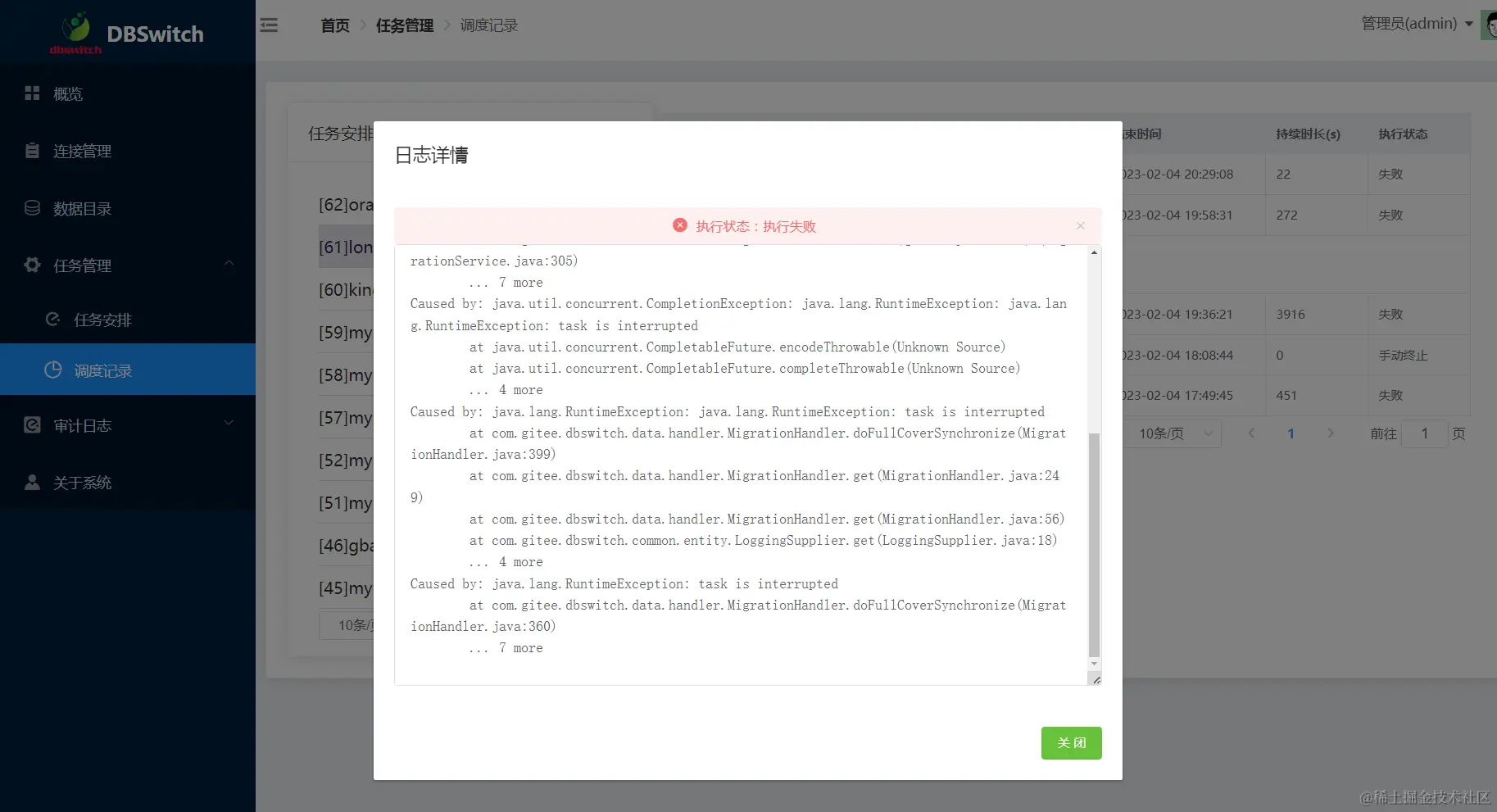Click the 连接管理 clipboard icon

click(x=32, y=150)
